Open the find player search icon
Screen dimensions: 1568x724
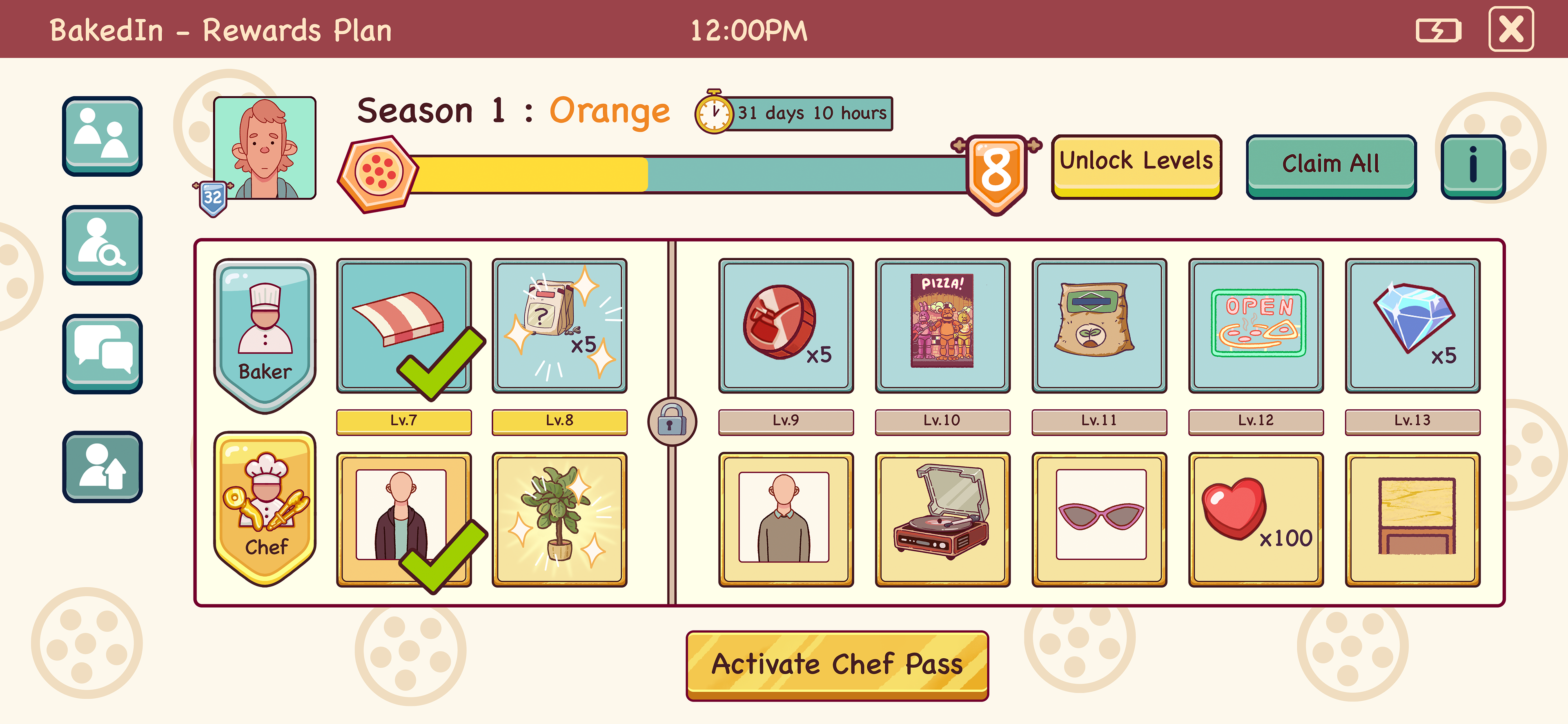click(x=102, y=244)
